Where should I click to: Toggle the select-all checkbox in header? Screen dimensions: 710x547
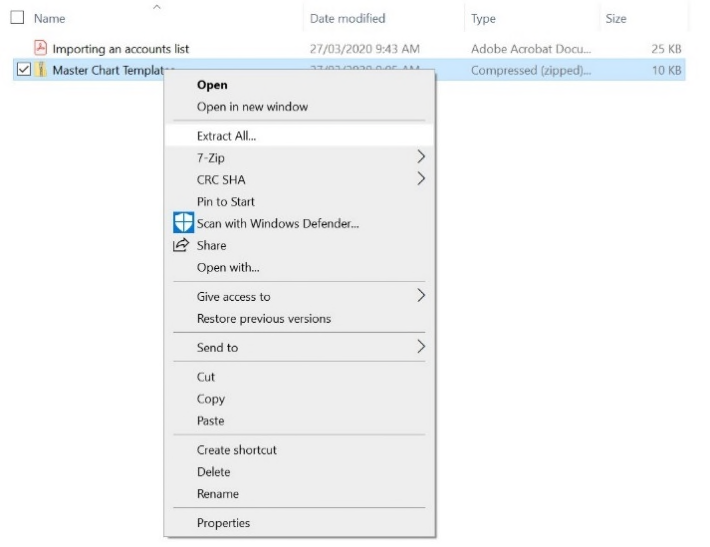click(17, 18)
